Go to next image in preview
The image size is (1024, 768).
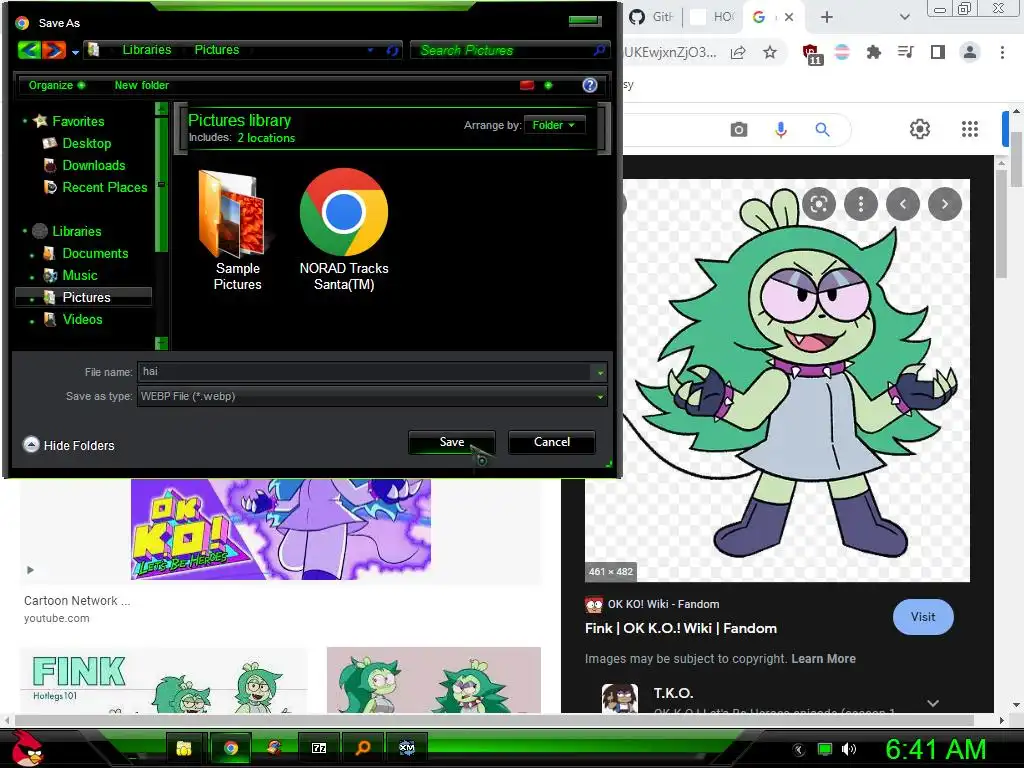pos(944,204)
